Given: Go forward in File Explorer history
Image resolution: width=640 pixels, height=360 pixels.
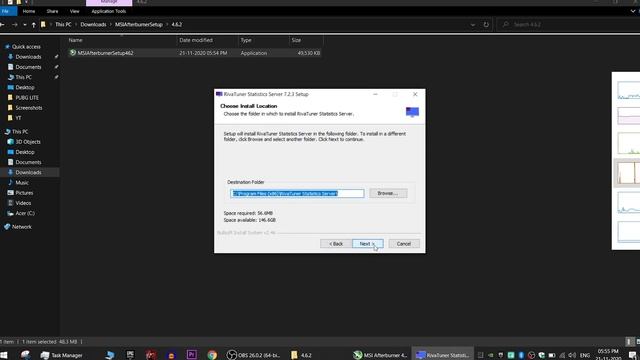Looking at the screenshot, I should (x=14, y=24).
